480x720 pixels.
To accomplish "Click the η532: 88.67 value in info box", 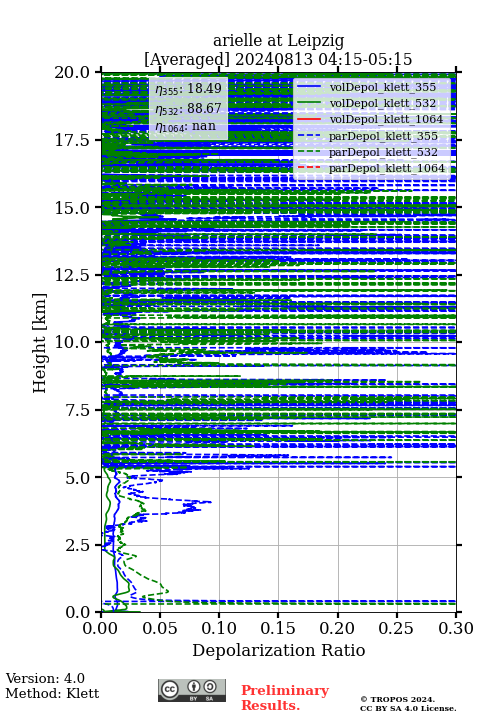I will tap(188, 108).
